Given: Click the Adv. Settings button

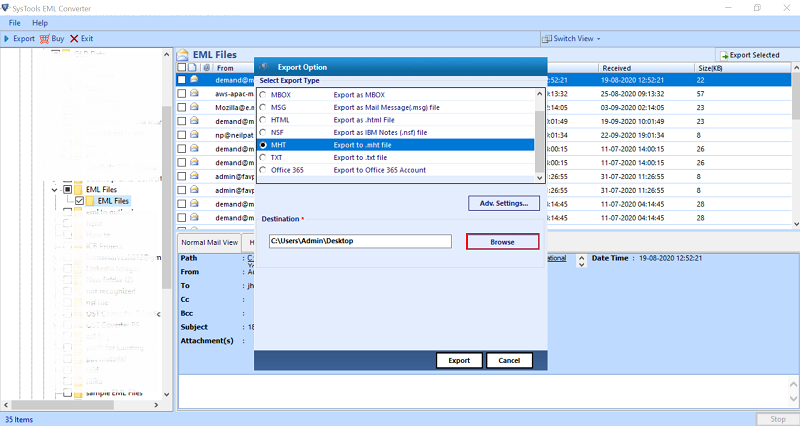Looking at the screenshot, I should tap(504, 203).
